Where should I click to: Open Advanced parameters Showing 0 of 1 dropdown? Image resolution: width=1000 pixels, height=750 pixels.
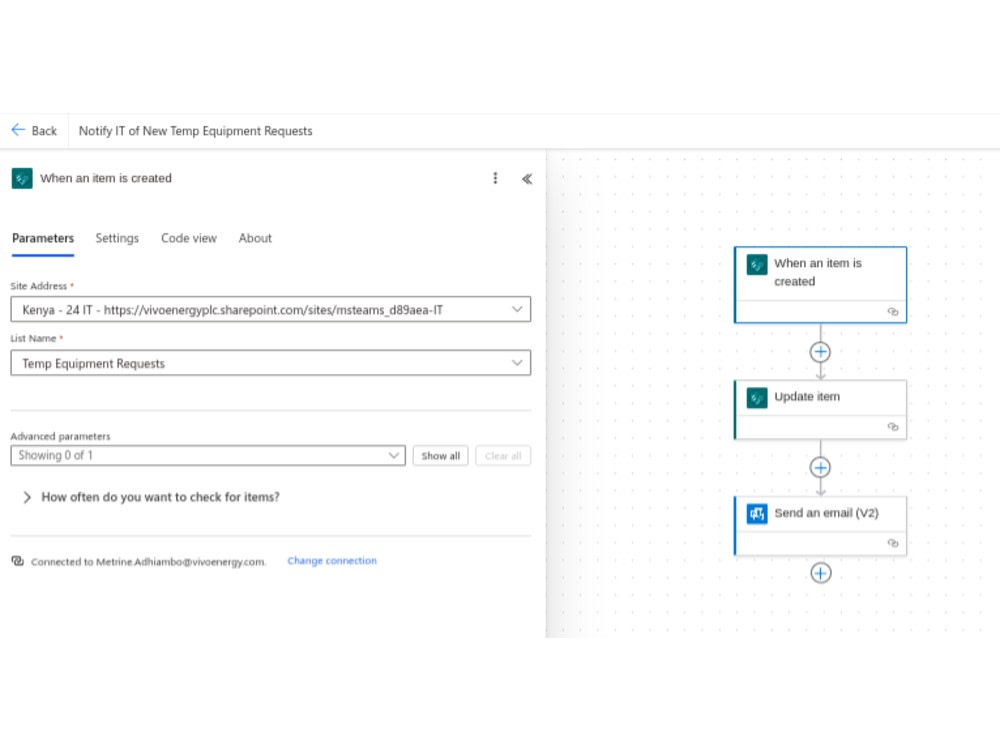[208, 455]
